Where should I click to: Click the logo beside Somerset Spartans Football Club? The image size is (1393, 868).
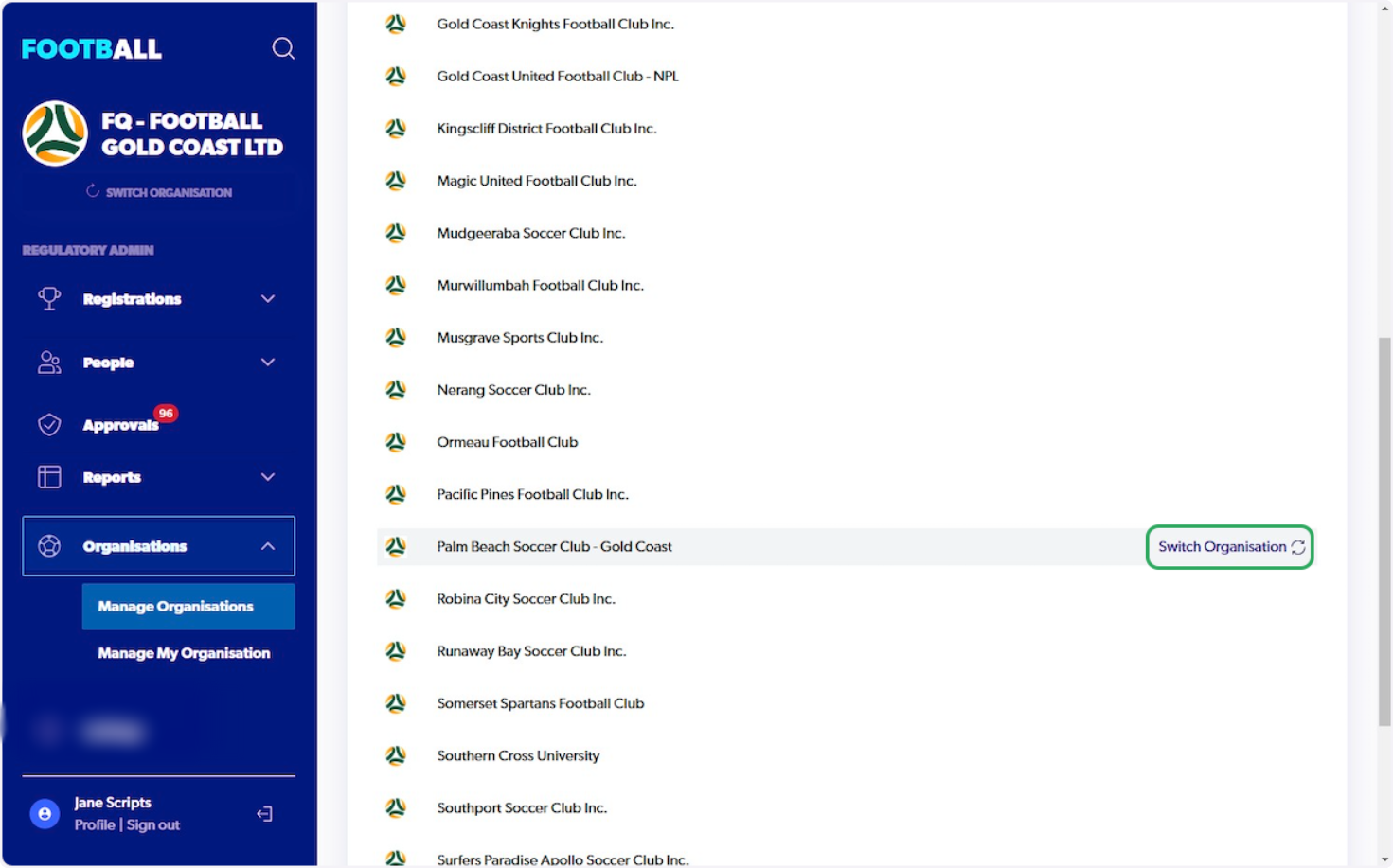[396, 703]
